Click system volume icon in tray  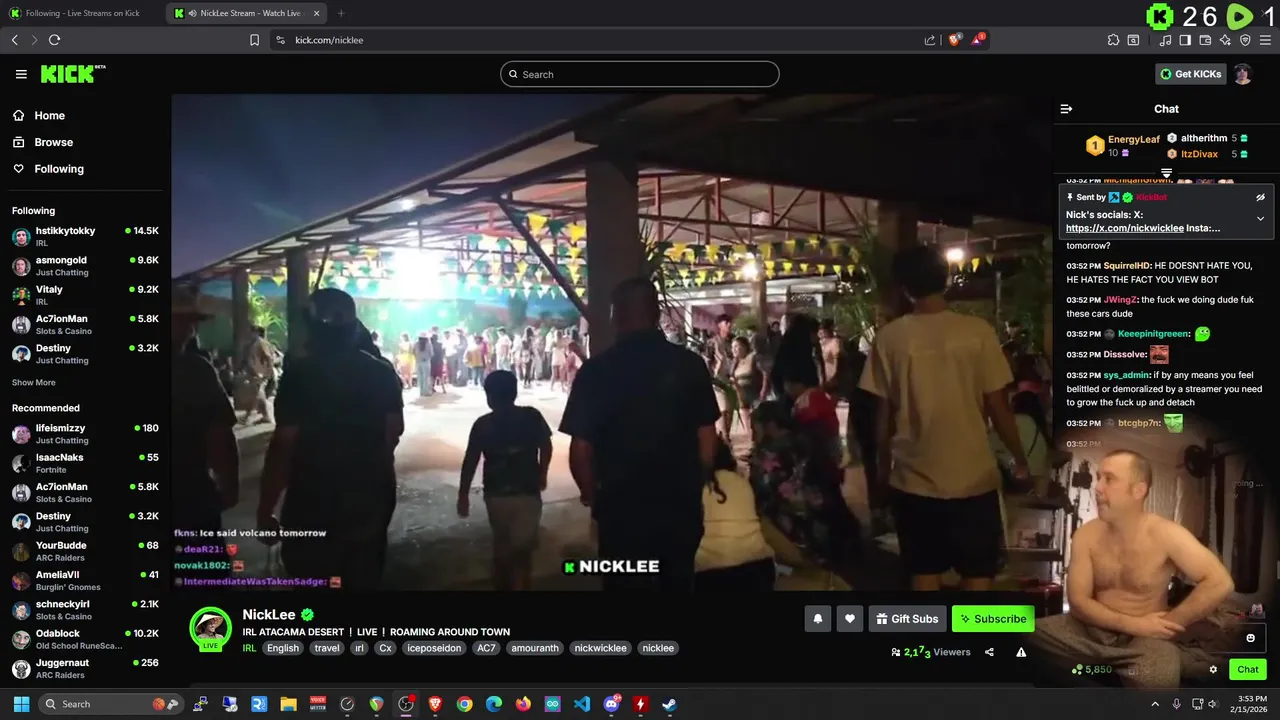pos(1212,704)
